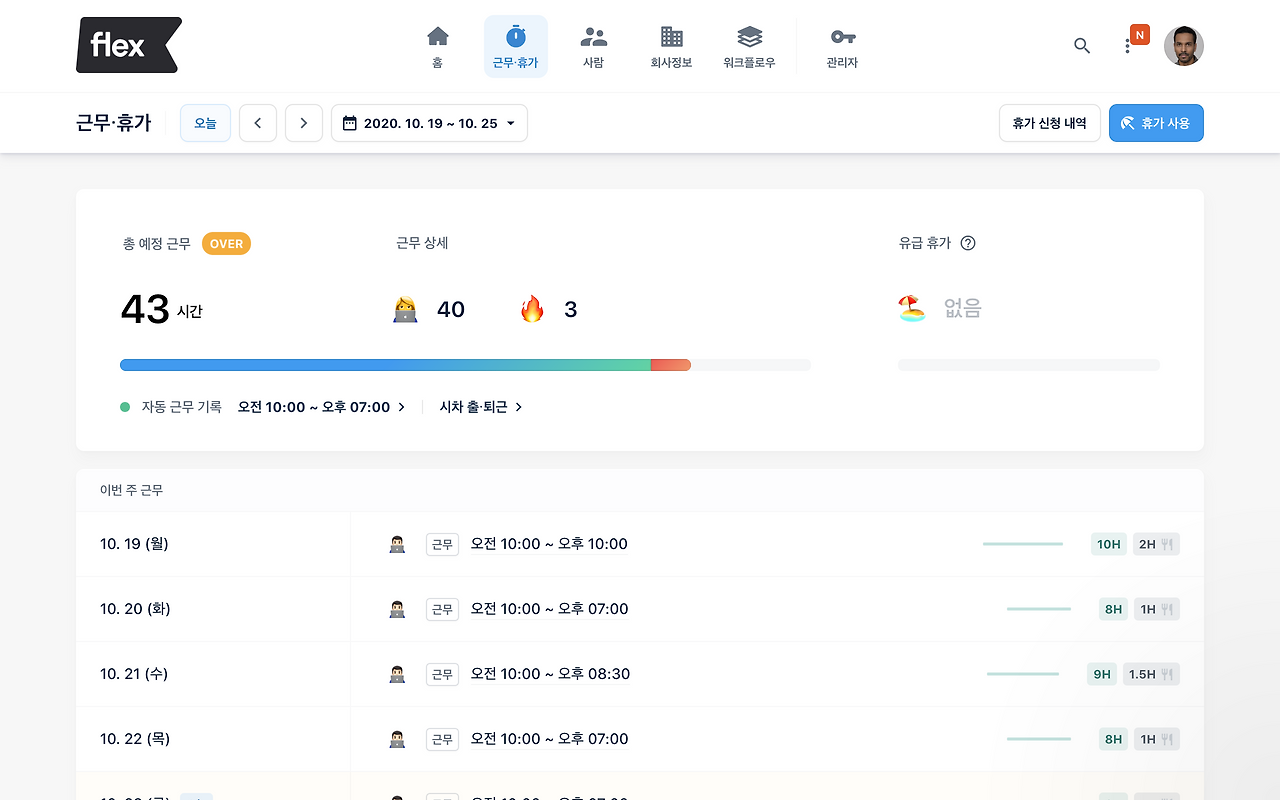The height and width of the screenshot is (800, 1280).
Task: Click the timeline bar on 10. 20 row
Action: [x=1039, y=609]
